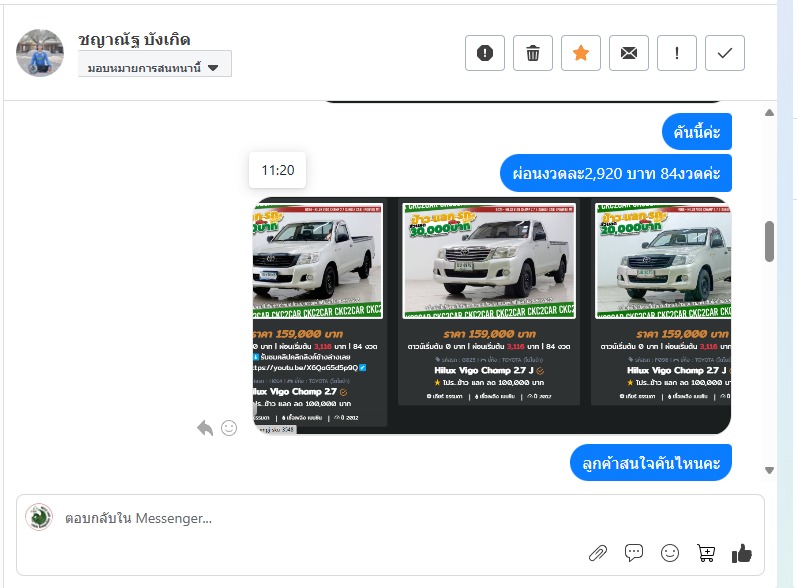The height and width of the screenshot is (588, 797).
Task: Click the message bubble คันนี้ค่ะ
Action: click(696, 132)
